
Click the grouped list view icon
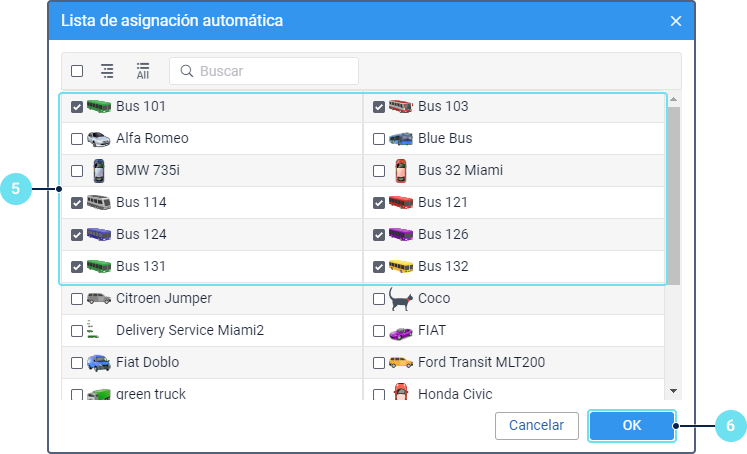point(107,71)
